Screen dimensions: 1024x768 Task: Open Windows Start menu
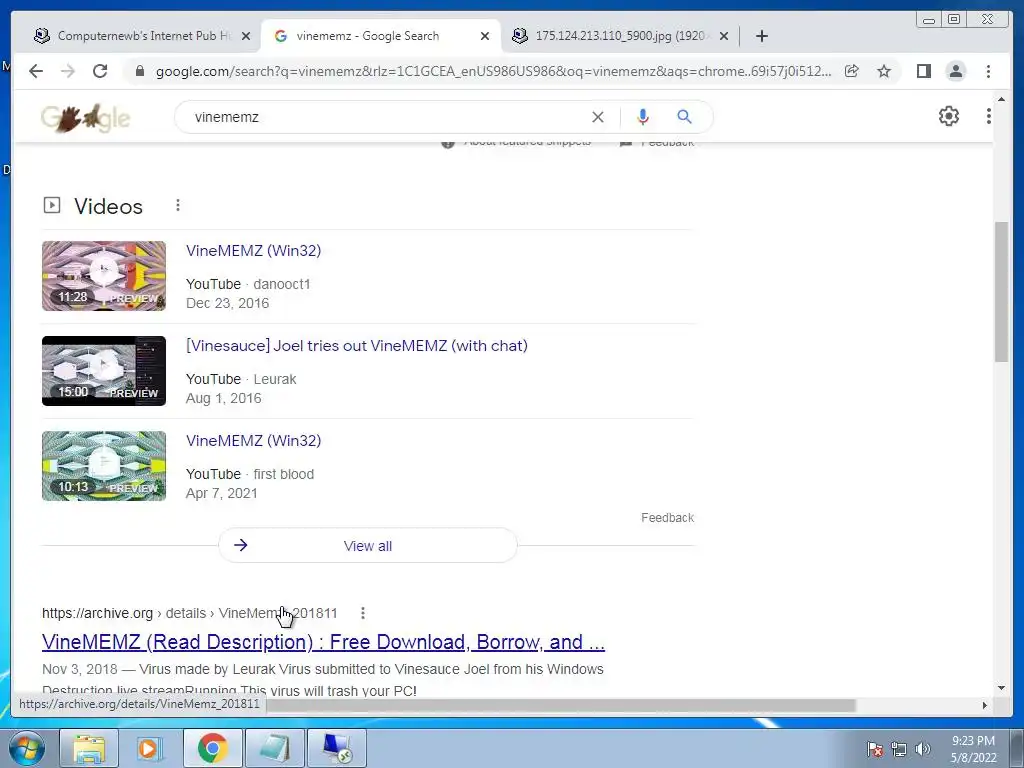(27, 748)
